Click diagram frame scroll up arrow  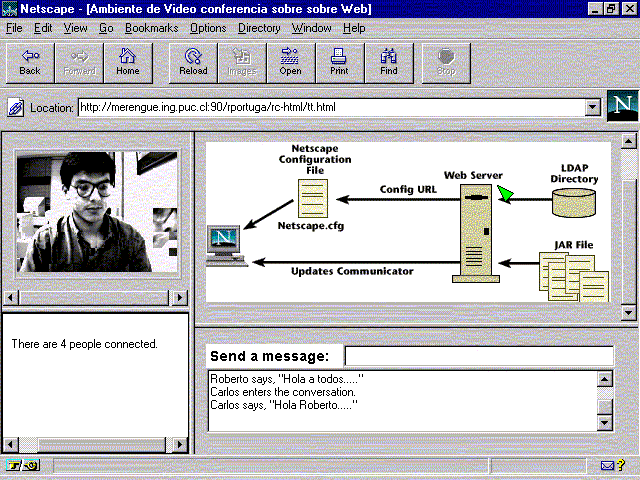[x=629, y=142]
